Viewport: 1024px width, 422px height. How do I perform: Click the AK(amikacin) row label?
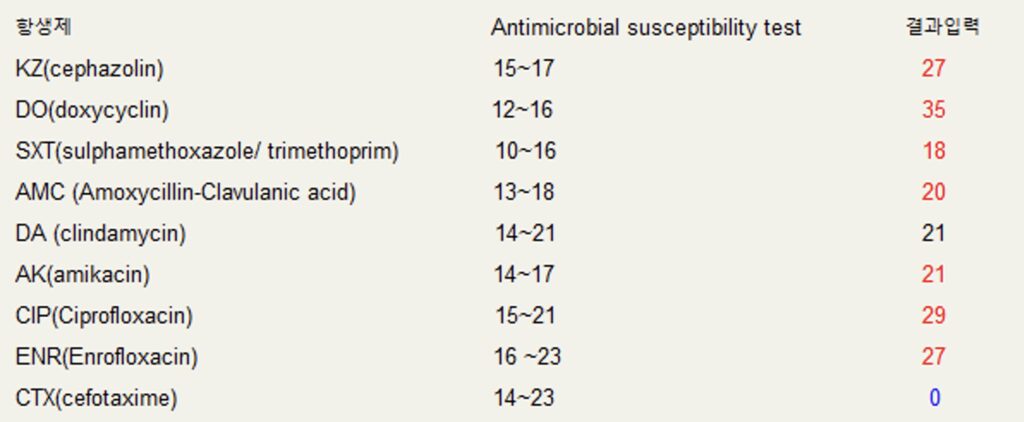click(x=82, y=274)
